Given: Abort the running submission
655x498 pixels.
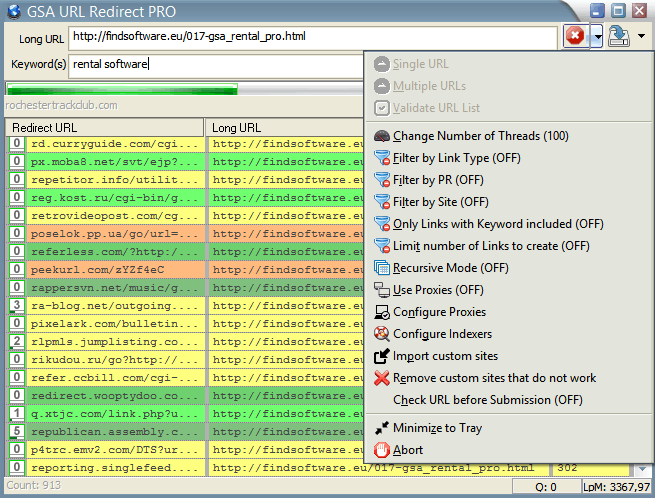Looking at the screenshot, I should point(408,450).
